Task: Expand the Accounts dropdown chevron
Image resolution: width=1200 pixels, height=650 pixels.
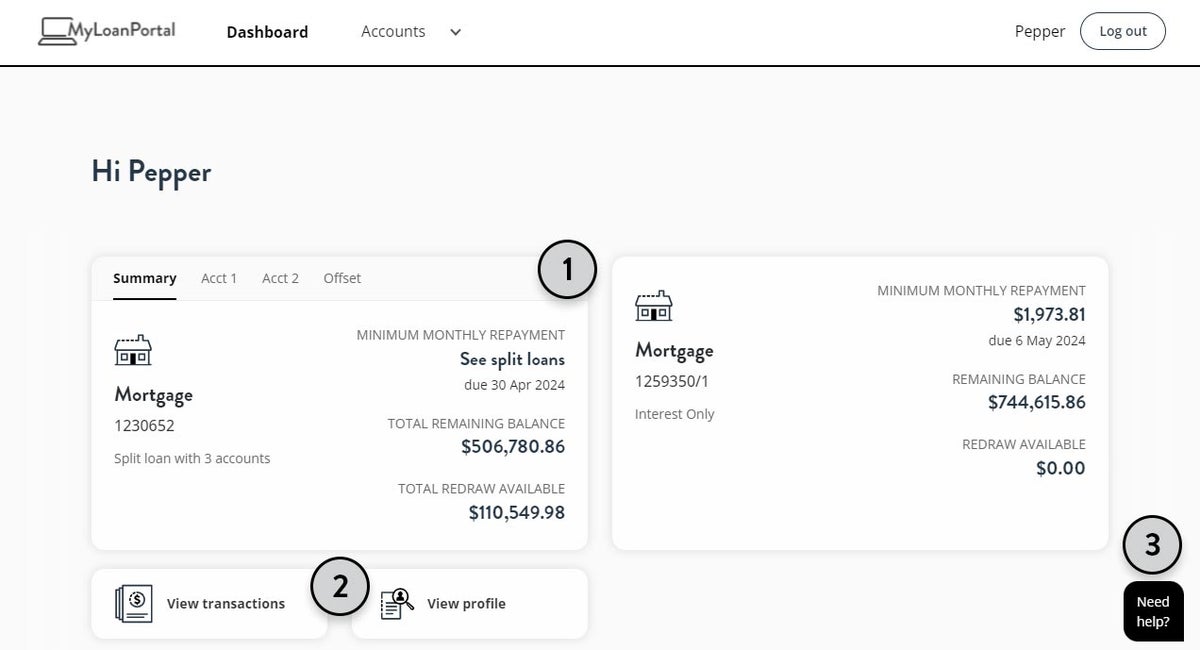Action: point(455,31)
